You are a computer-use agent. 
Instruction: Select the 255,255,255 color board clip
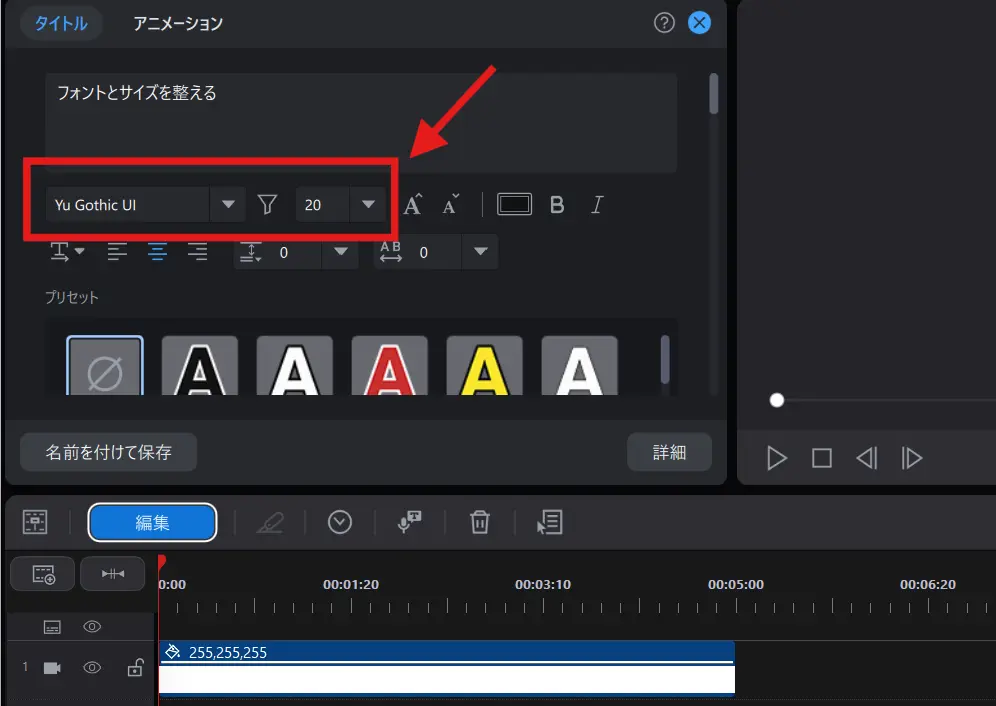pyautogui.click(x=447, y=669)
